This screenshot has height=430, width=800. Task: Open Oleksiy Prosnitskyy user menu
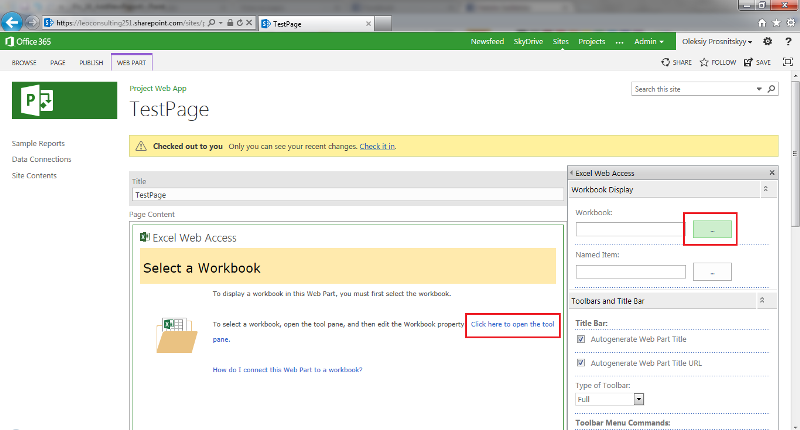tap(717, 41)
